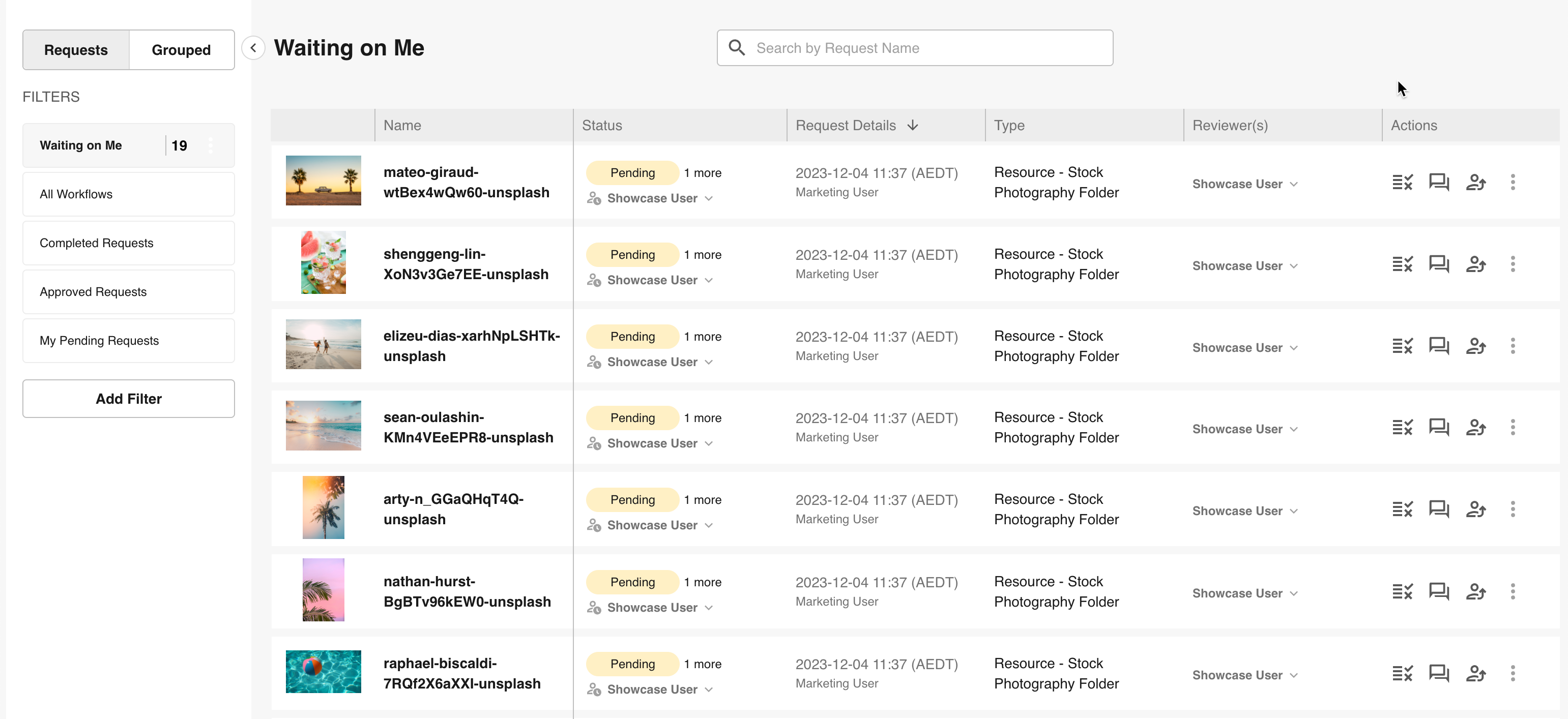1568x719 pixels.
Task: Select the Requests view toggle
Action: pos(75,50)
